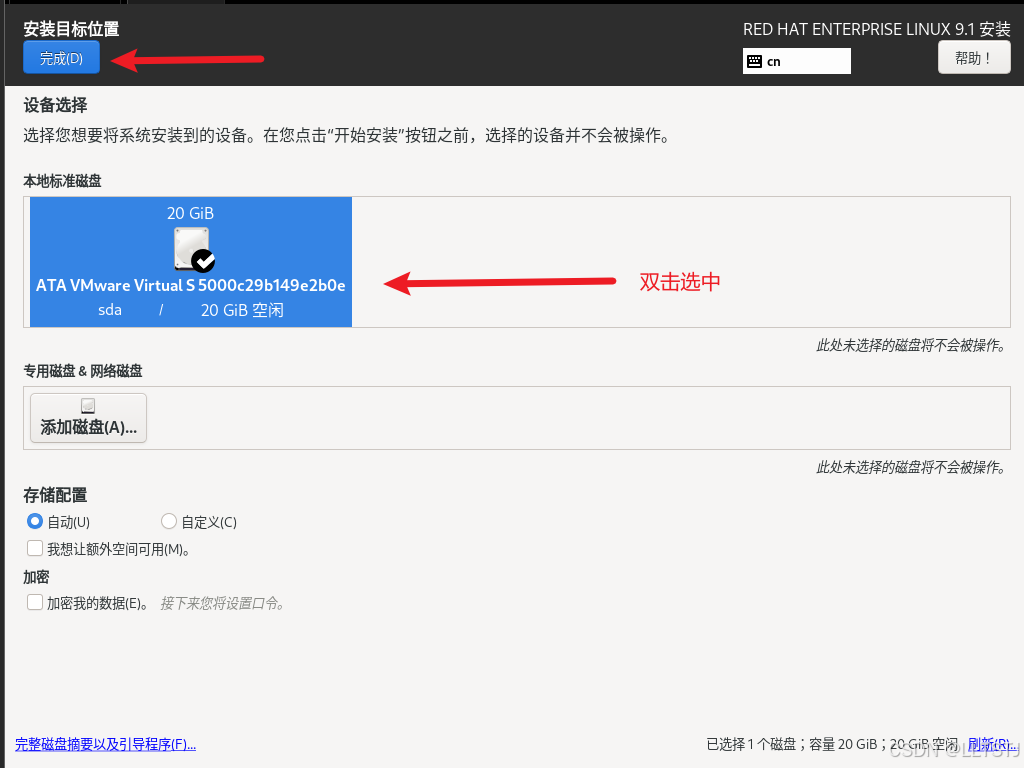Click the 存储配置 section heading
This screenshot has width=1024, height=768.
[56, 495]
